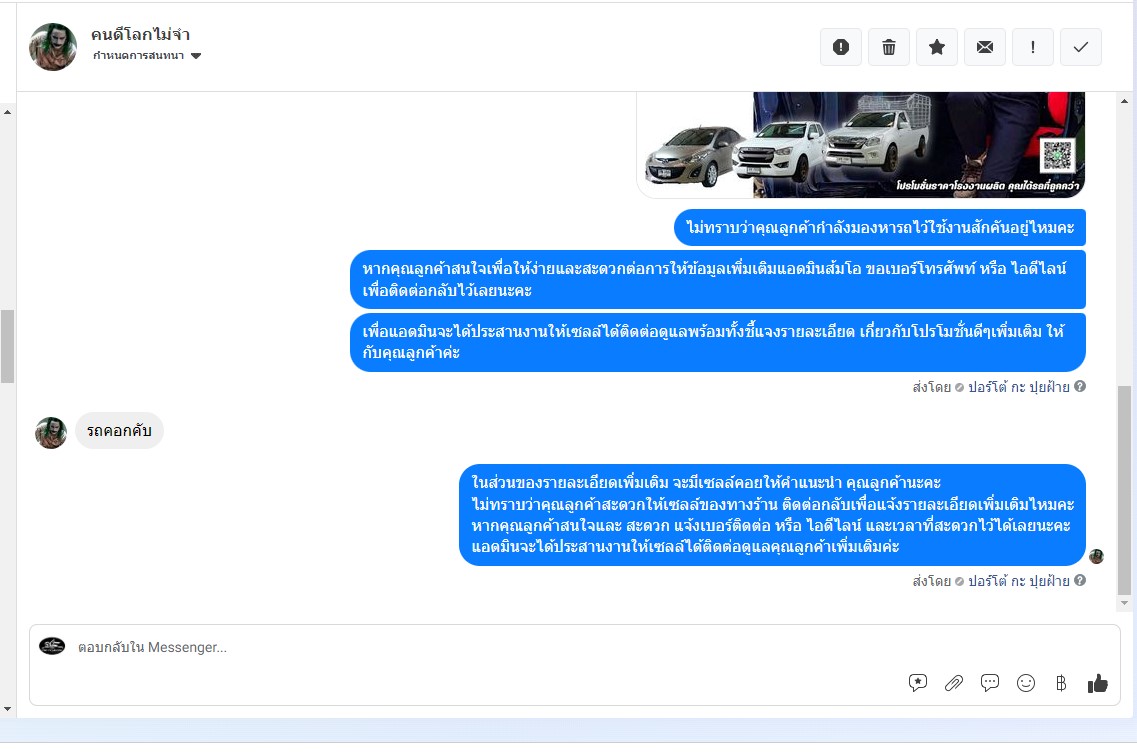Send a thumbs-up like
The image size is (1137, 753).
tap(1097, 683)
